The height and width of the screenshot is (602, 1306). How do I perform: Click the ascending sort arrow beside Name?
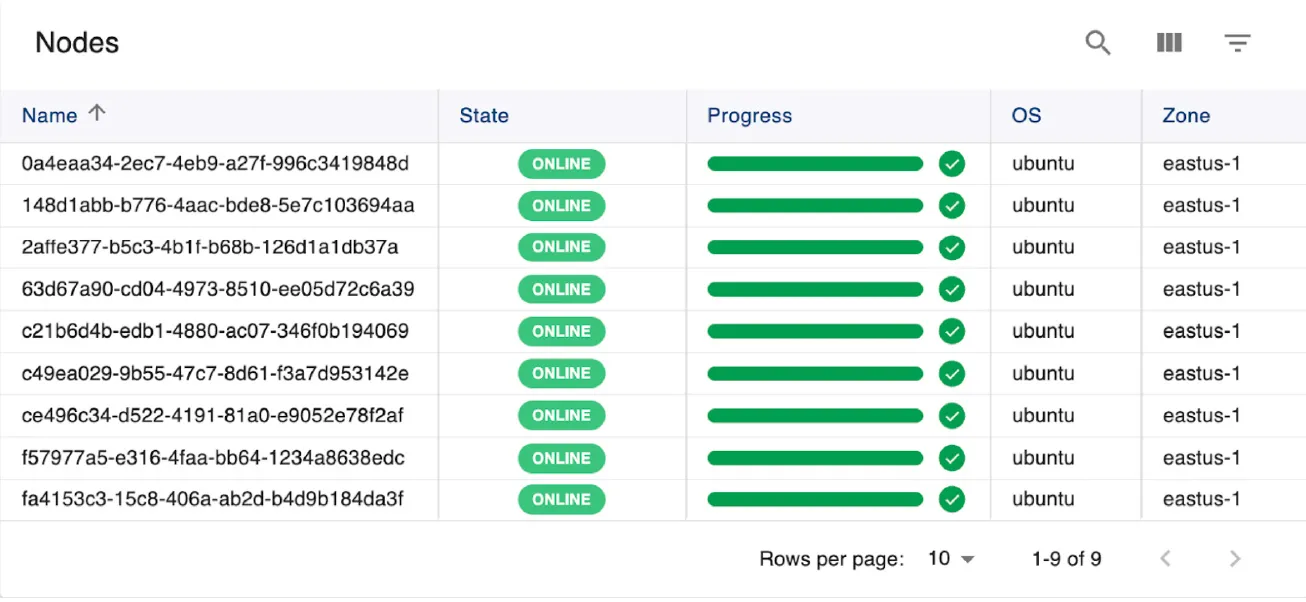click(x=97, y=114)
